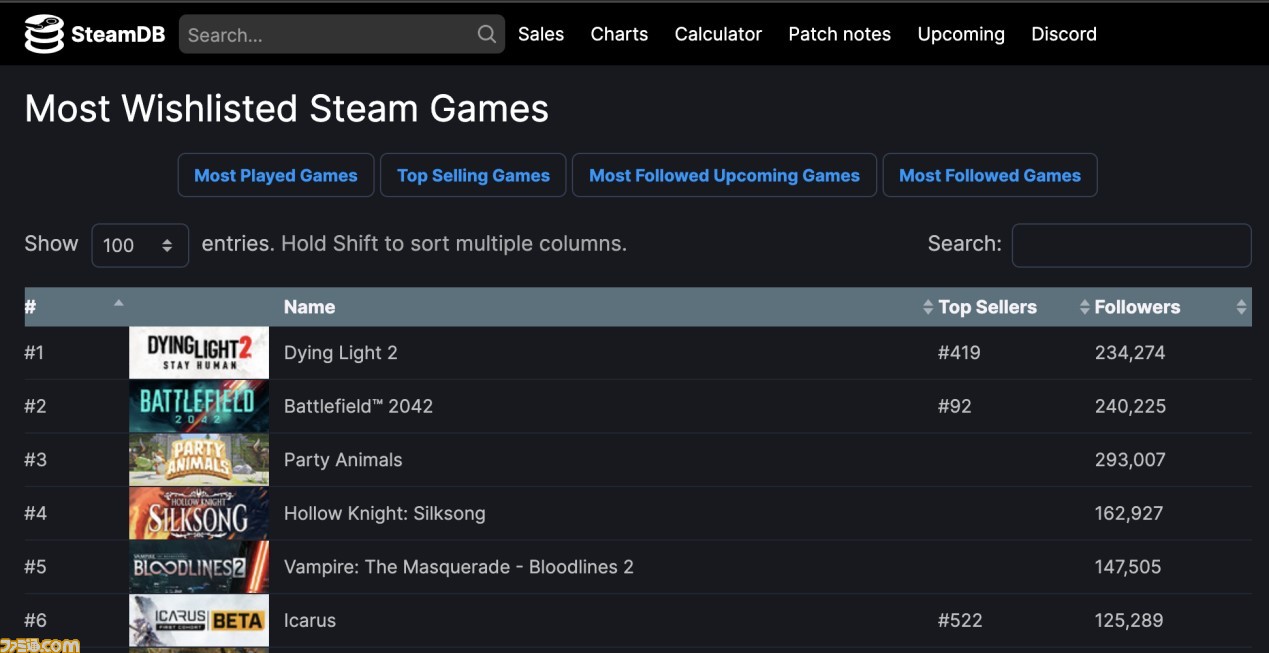Open the Icarus Beta thumbnail
This screenshot has height=653, width=1269.
pyautogui.click(x=199, y=620)
